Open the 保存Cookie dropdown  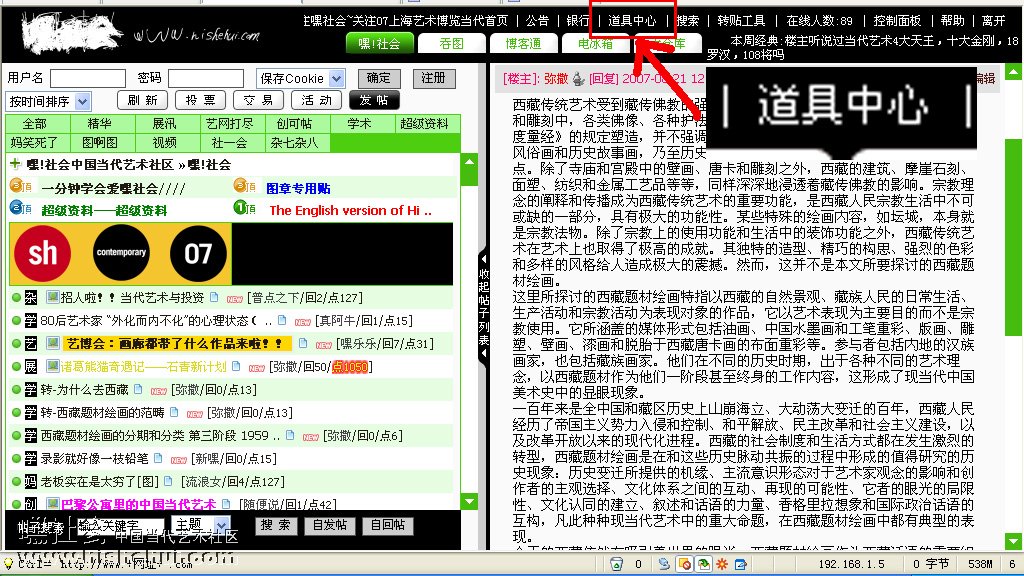tap(300, 78)
